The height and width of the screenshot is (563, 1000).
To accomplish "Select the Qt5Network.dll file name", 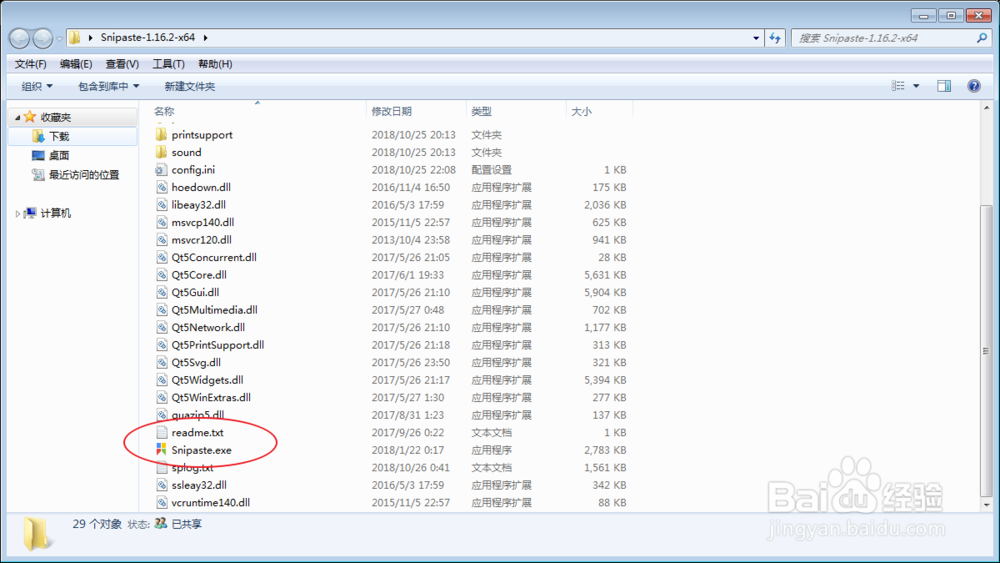I will coord(208,327).
